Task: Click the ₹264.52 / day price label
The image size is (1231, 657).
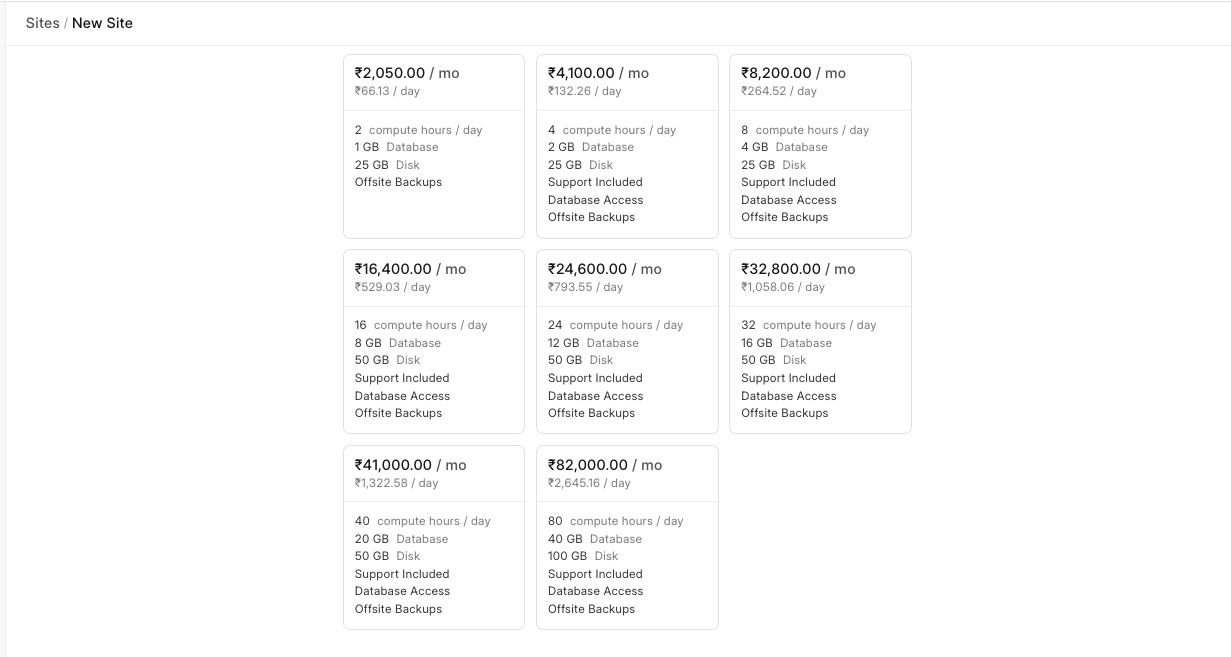Action: 778,91
